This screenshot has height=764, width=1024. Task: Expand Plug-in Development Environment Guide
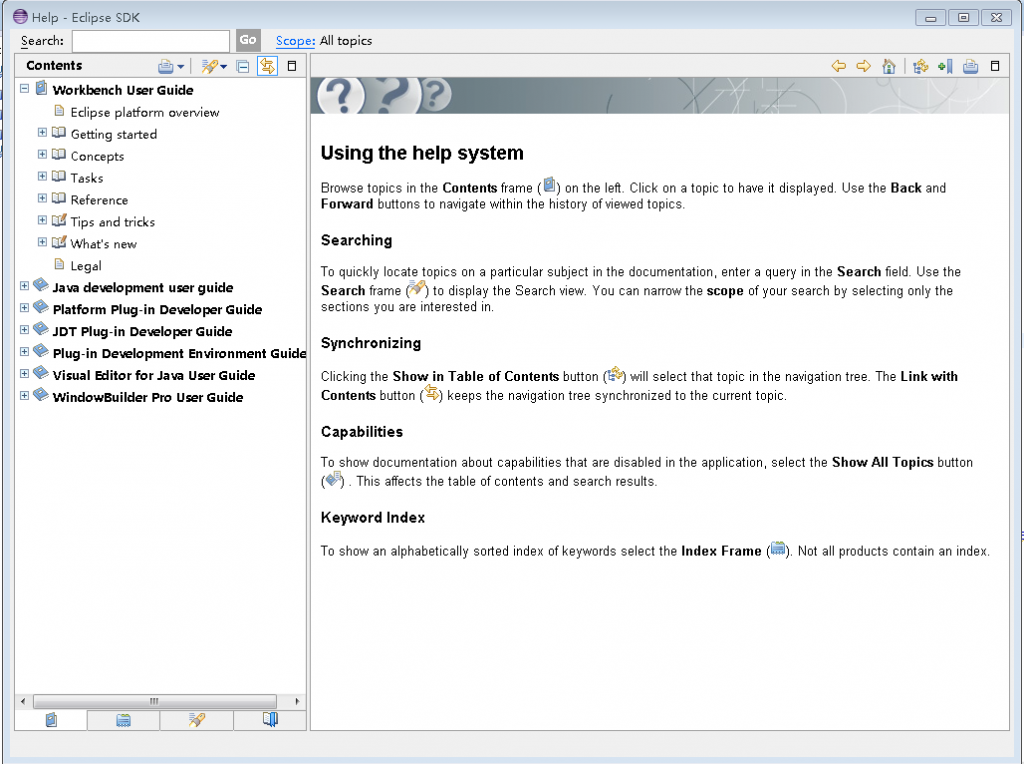[x=24, y=352]
